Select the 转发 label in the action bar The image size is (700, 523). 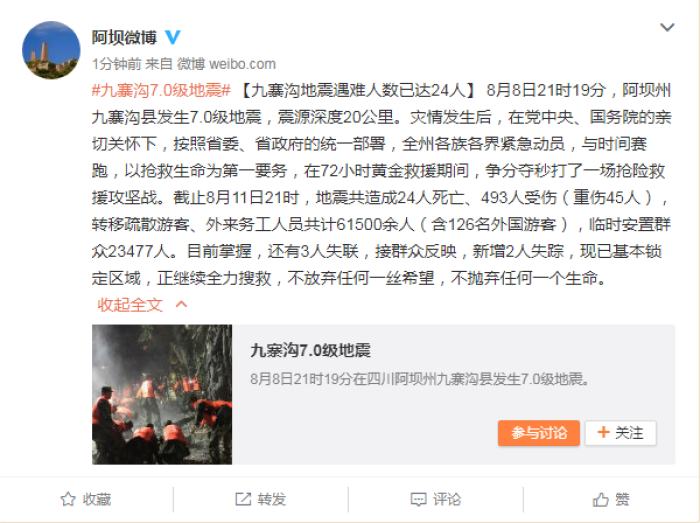coord(271,499)
